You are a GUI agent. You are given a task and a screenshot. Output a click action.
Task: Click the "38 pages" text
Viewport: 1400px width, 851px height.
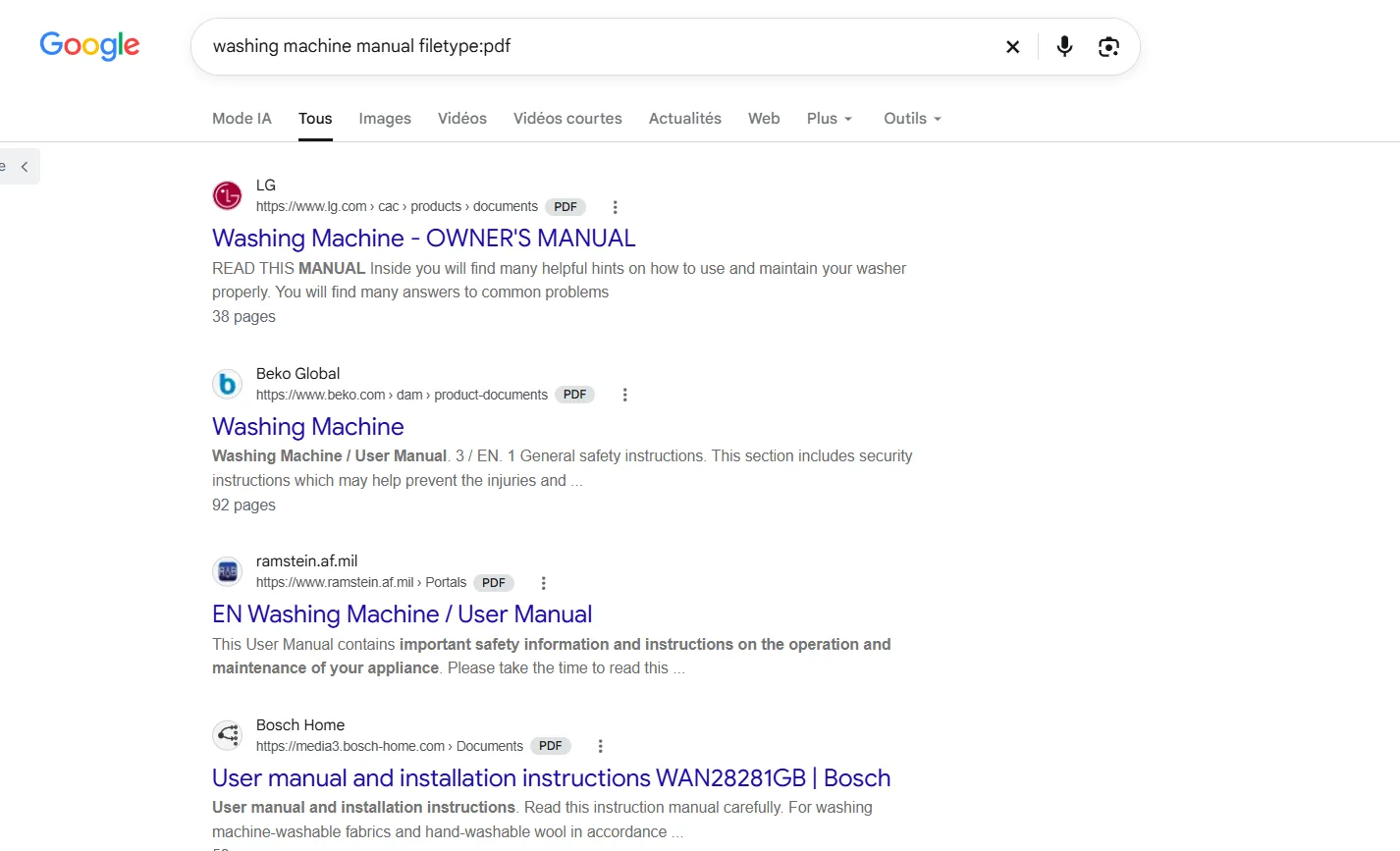click(x=243, y=317)
